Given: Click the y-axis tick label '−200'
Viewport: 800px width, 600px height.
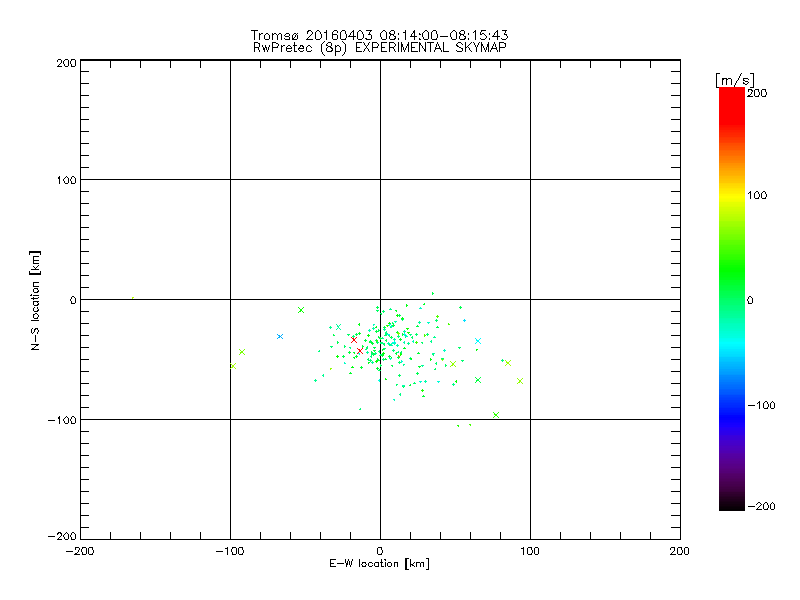Looking at the screenshot, I should point(62,536).
